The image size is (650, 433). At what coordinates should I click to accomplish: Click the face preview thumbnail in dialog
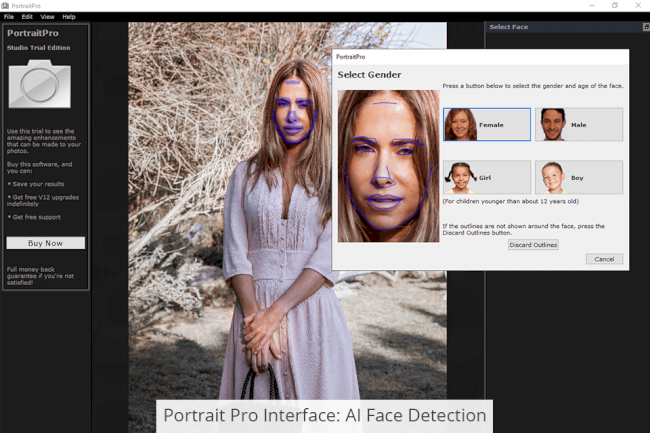click(x=388, y=166)
